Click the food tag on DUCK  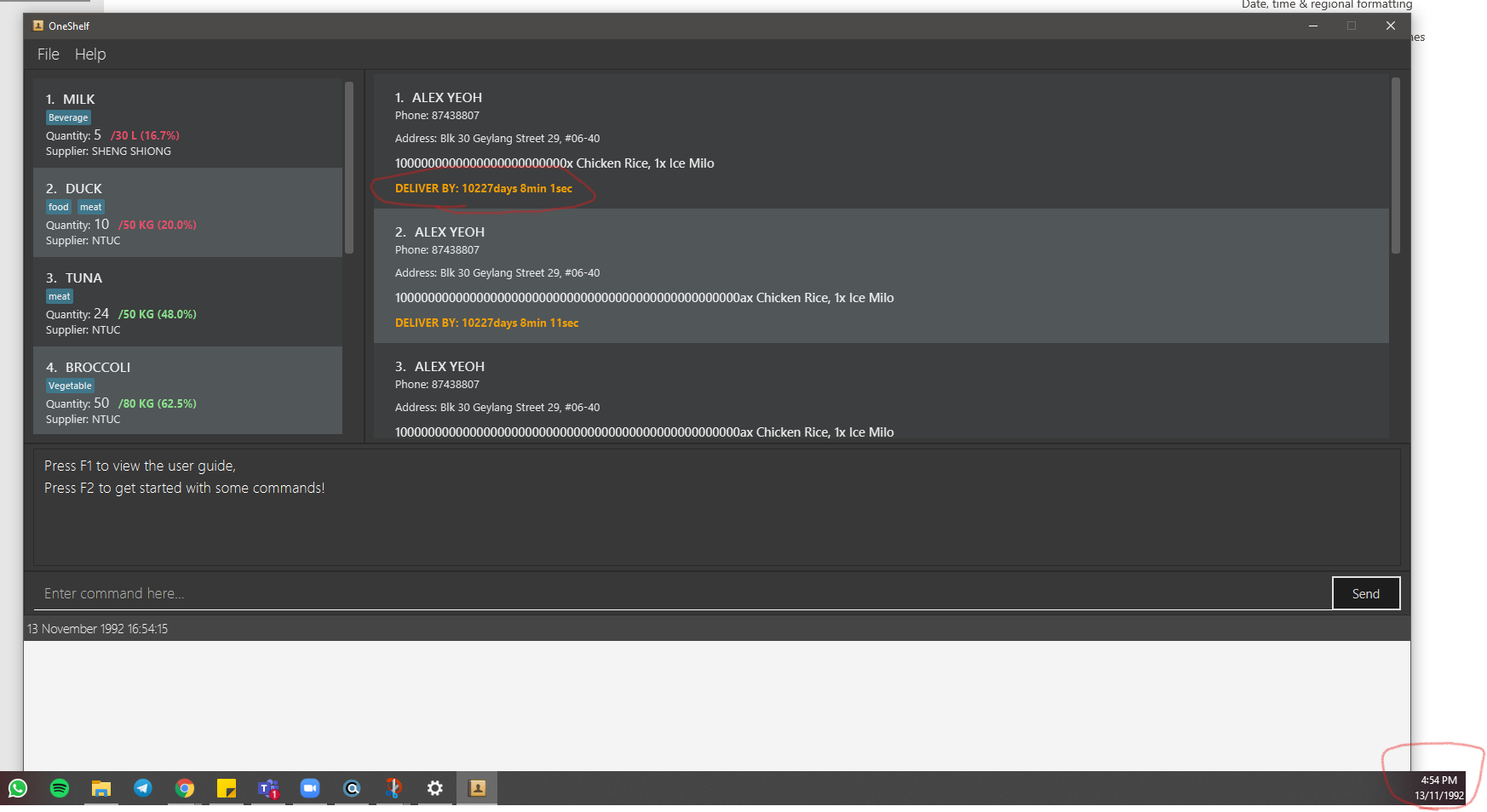pyautogui.click(x=59, y=207)
